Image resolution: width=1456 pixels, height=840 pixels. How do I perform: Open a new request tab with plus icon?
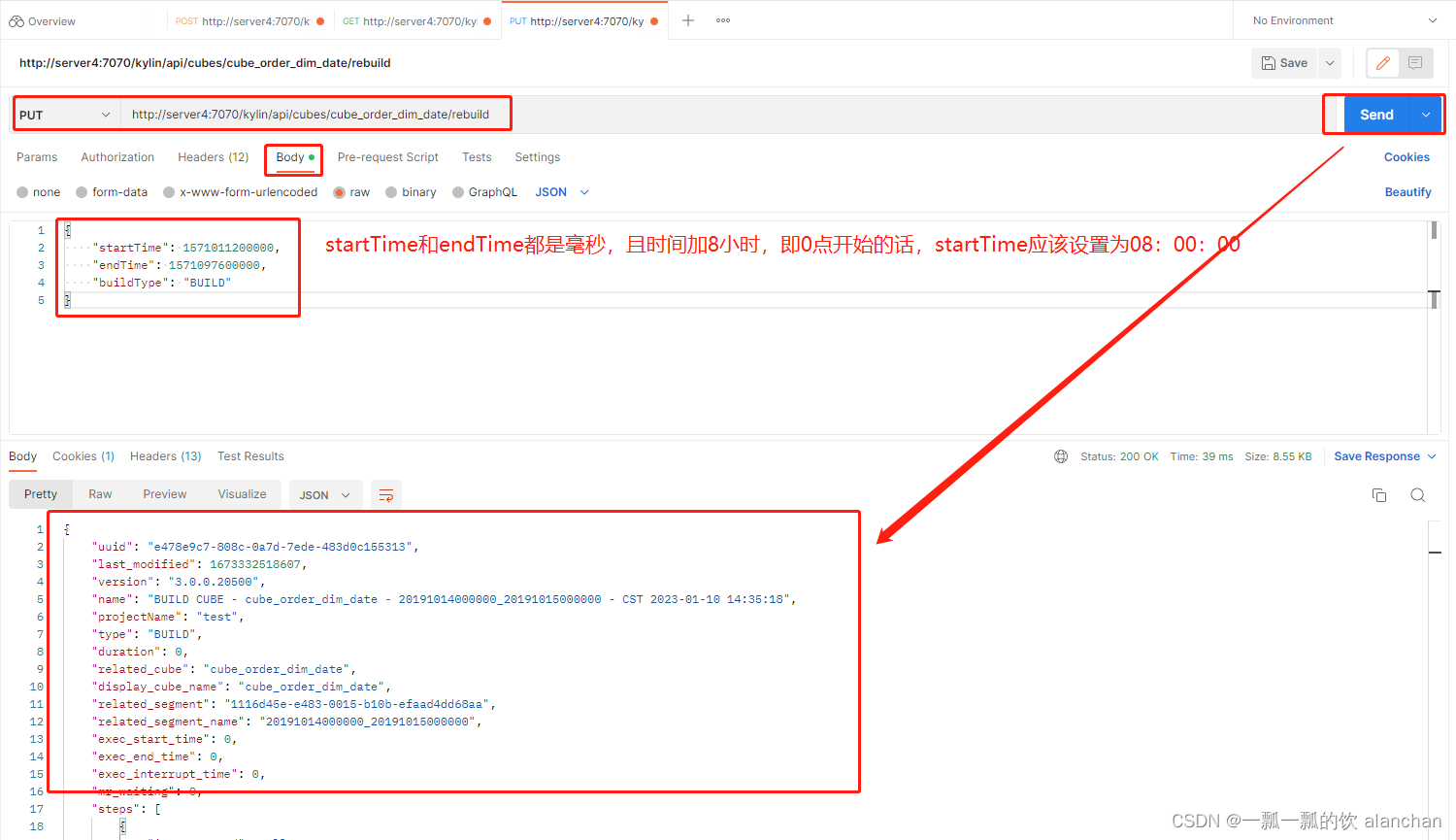coord(688,20)
